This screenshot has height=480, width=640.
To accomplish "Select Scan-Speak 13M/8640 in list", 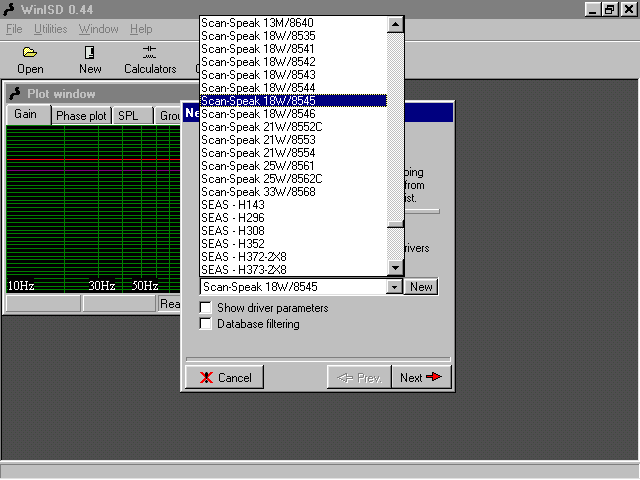I will 293,22.
